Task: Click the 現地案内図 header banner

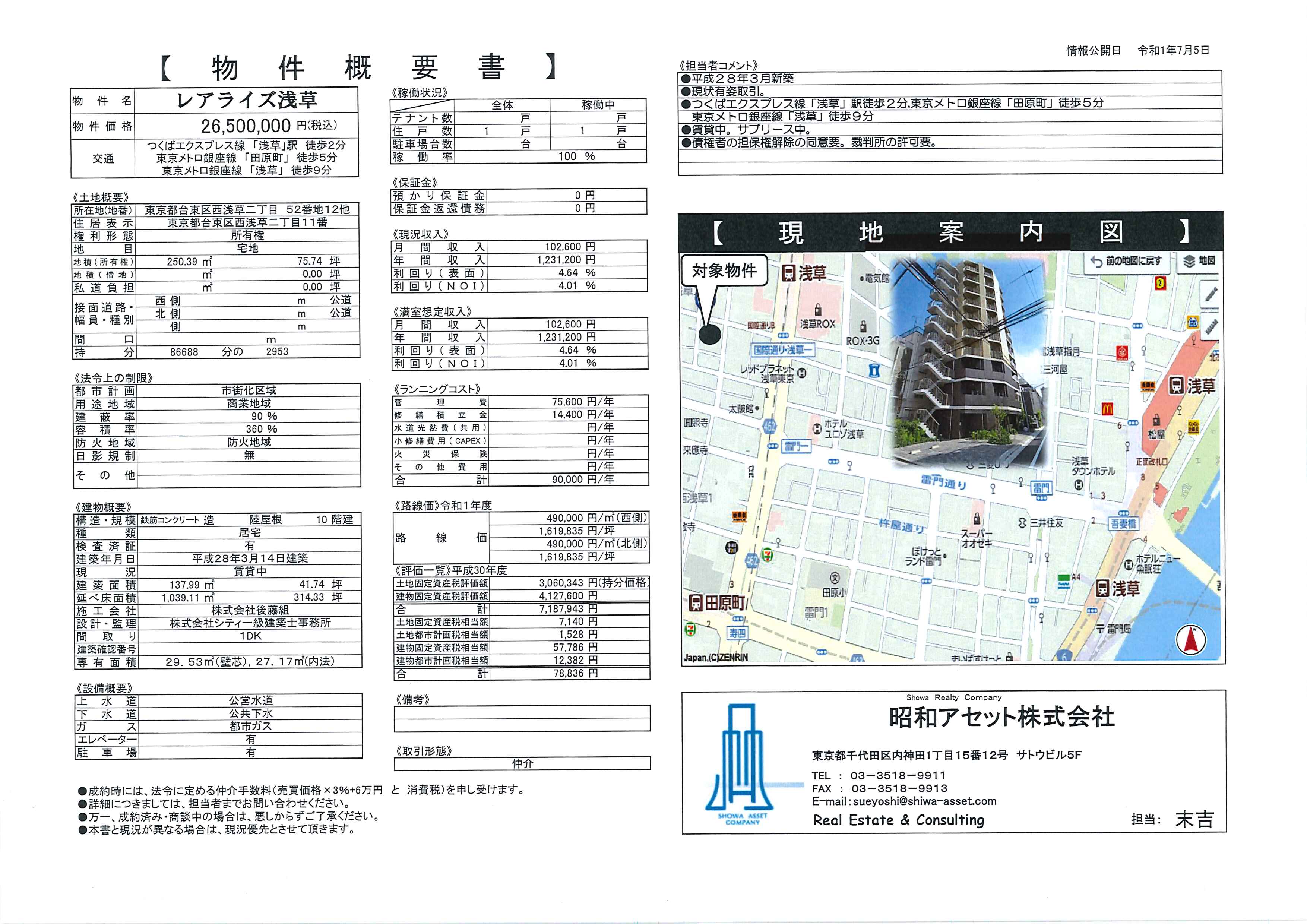Action: tap(950, 232)
